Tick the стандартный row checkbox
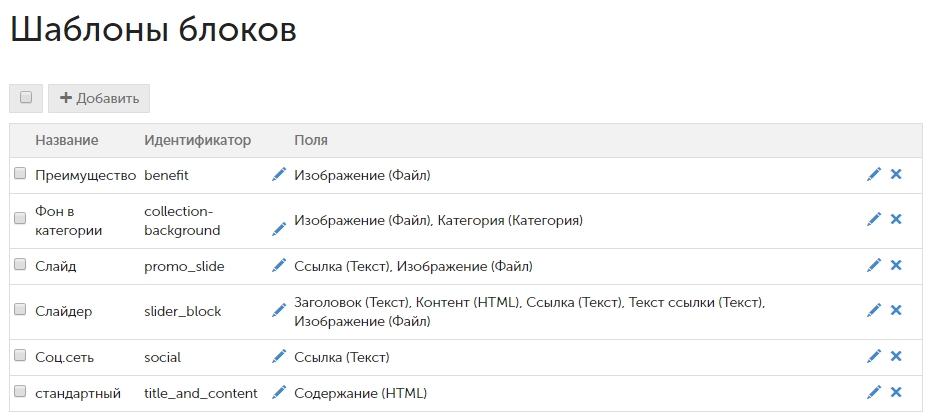Image resolution: width=930 pixels, height=419 pixels. tap(20, 392)
